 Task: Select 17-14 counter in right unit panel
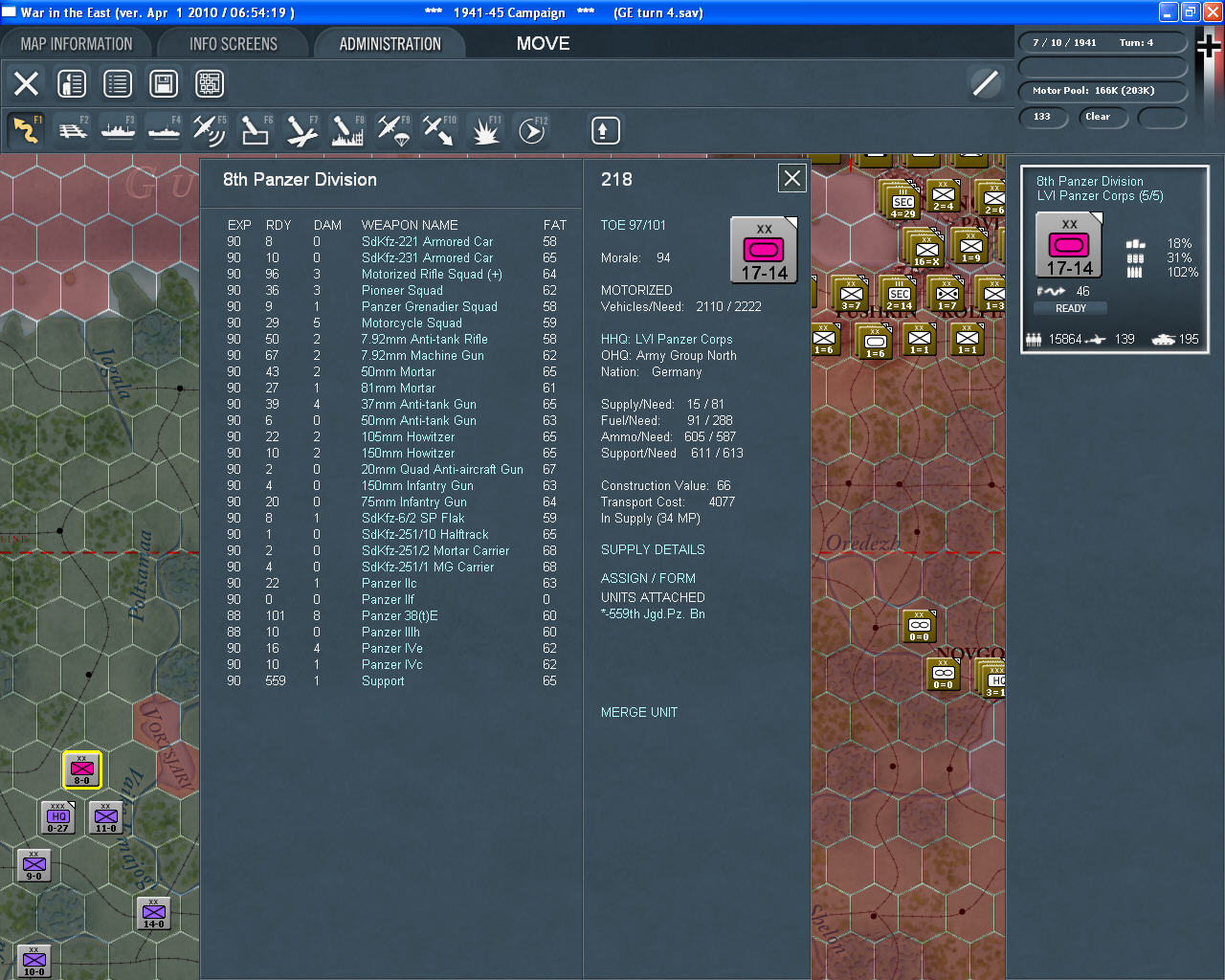[1069, 245]
